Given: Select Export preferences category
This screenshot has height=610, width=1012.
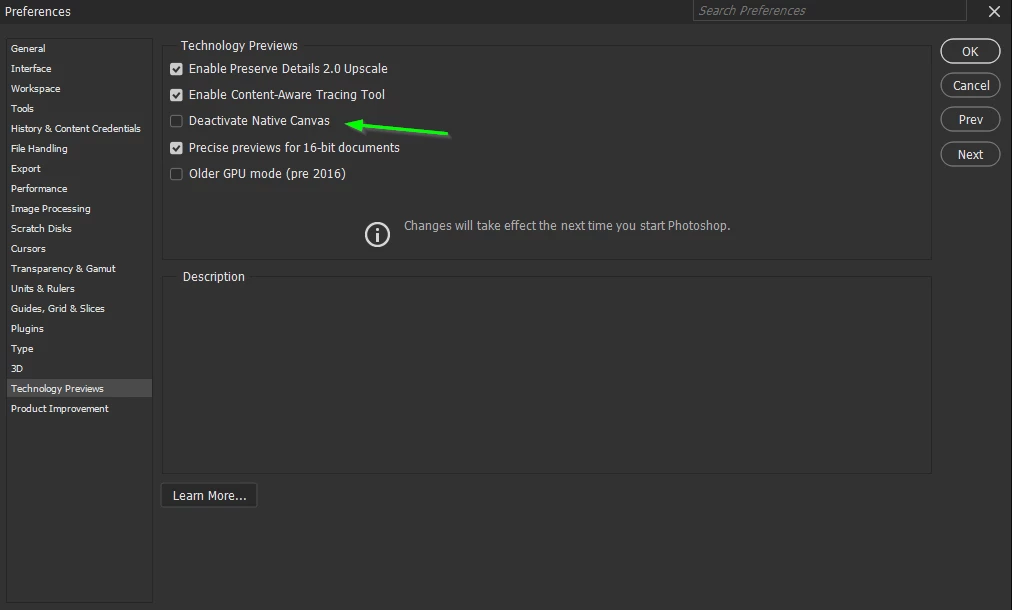Looking at the screenshot, I should [x=79, y=168].
